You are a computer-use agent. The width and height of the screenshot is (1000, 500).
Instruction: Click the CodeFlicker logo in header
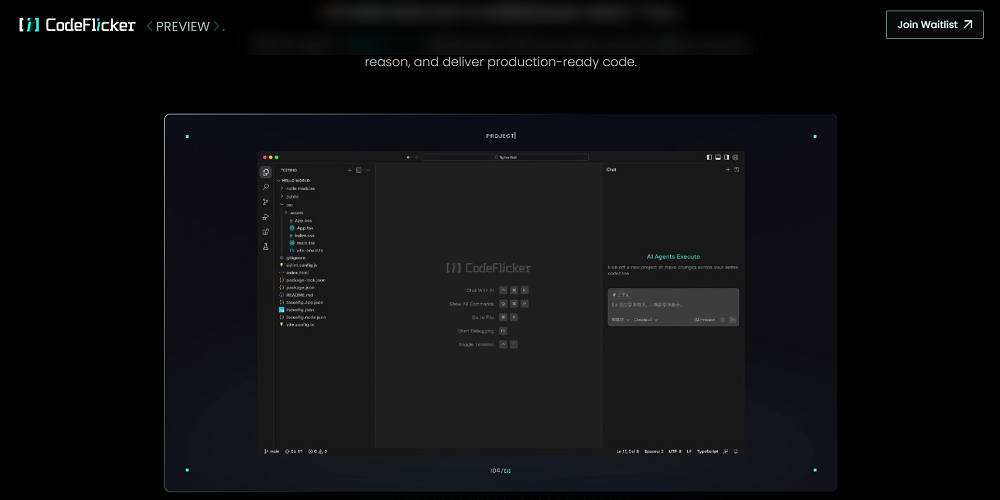point(77,25)
